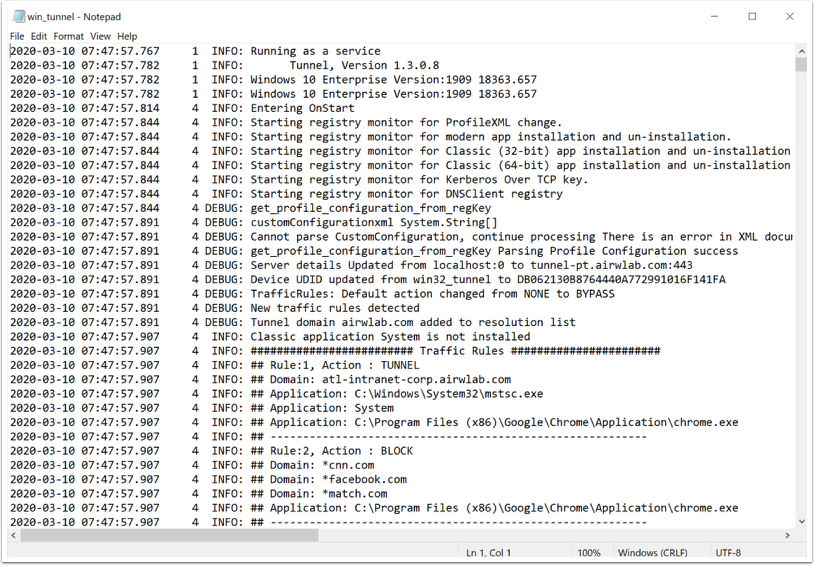Click the UTF-8 encoding status field
Image resolution: width=814 pixels, height=565 pixels.
729,553
